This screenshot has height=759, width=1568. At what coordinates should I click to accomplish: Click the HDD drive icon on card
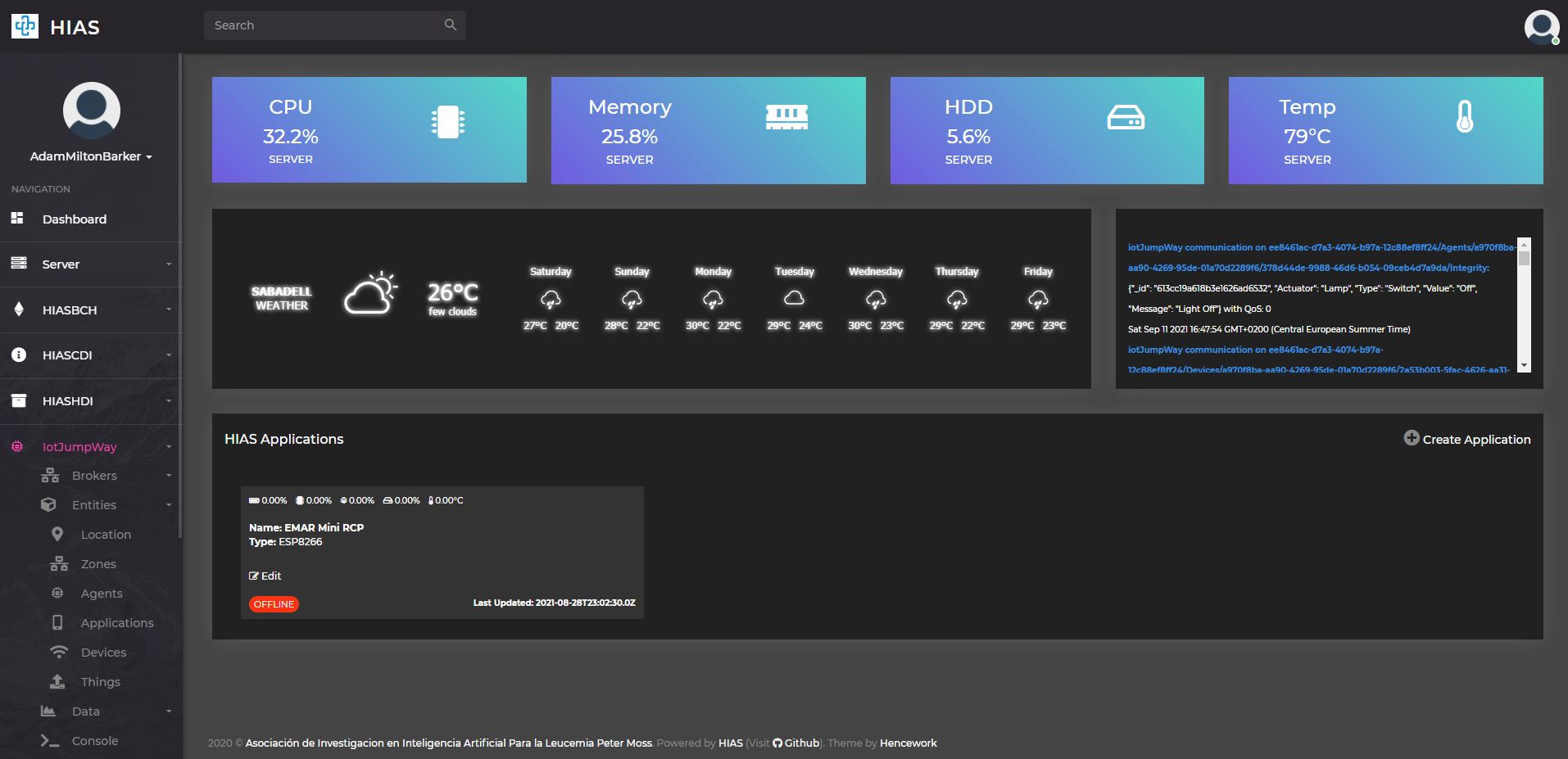[1126, 118]
